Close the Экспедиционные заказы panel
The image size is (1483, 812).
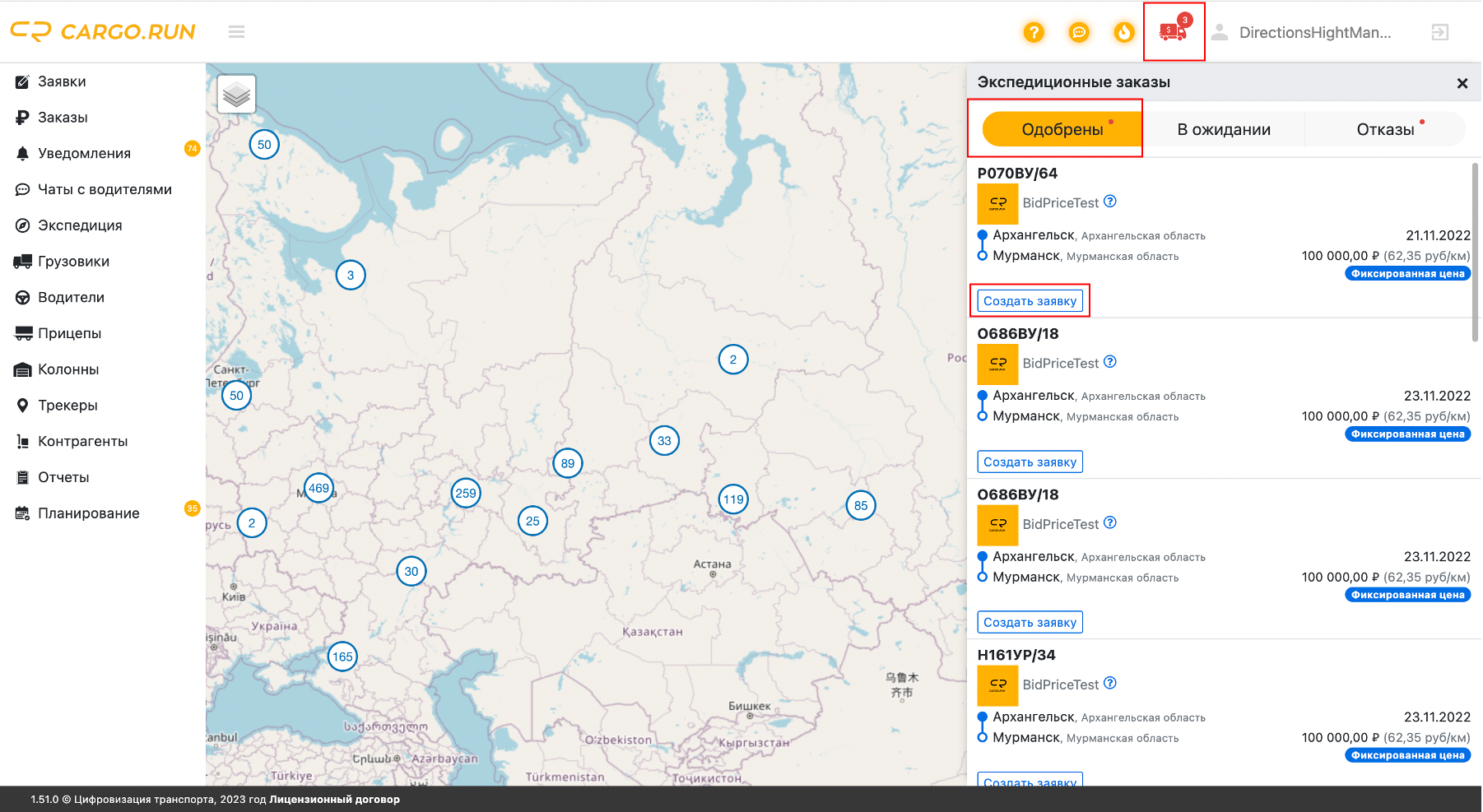(1462, 83)
